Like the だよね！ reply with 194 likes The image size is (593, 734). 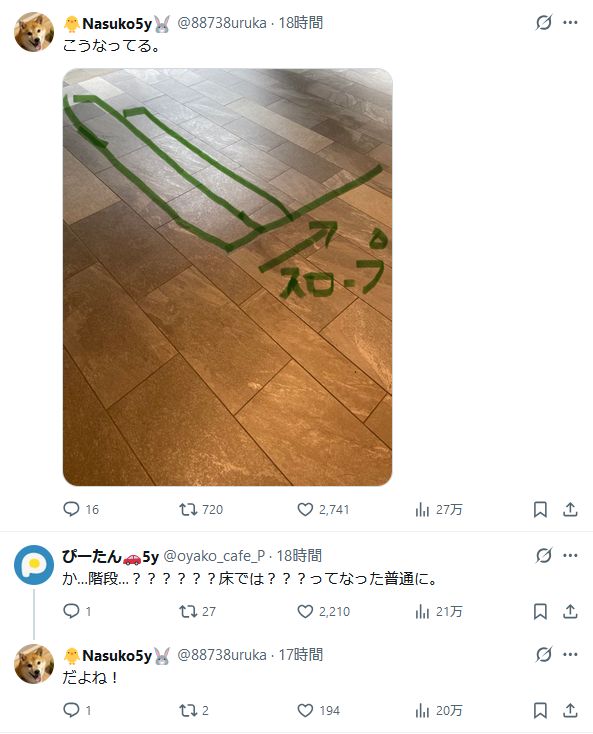tap(318, 711)
